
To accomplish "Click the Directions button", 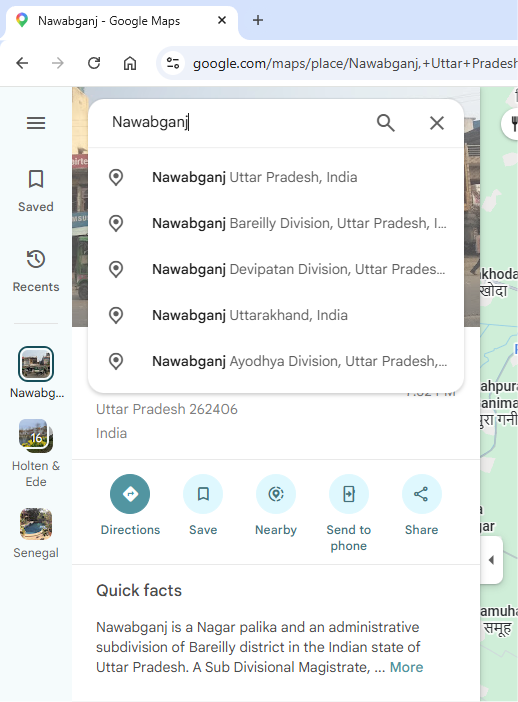I will click(x=130, y=505).
